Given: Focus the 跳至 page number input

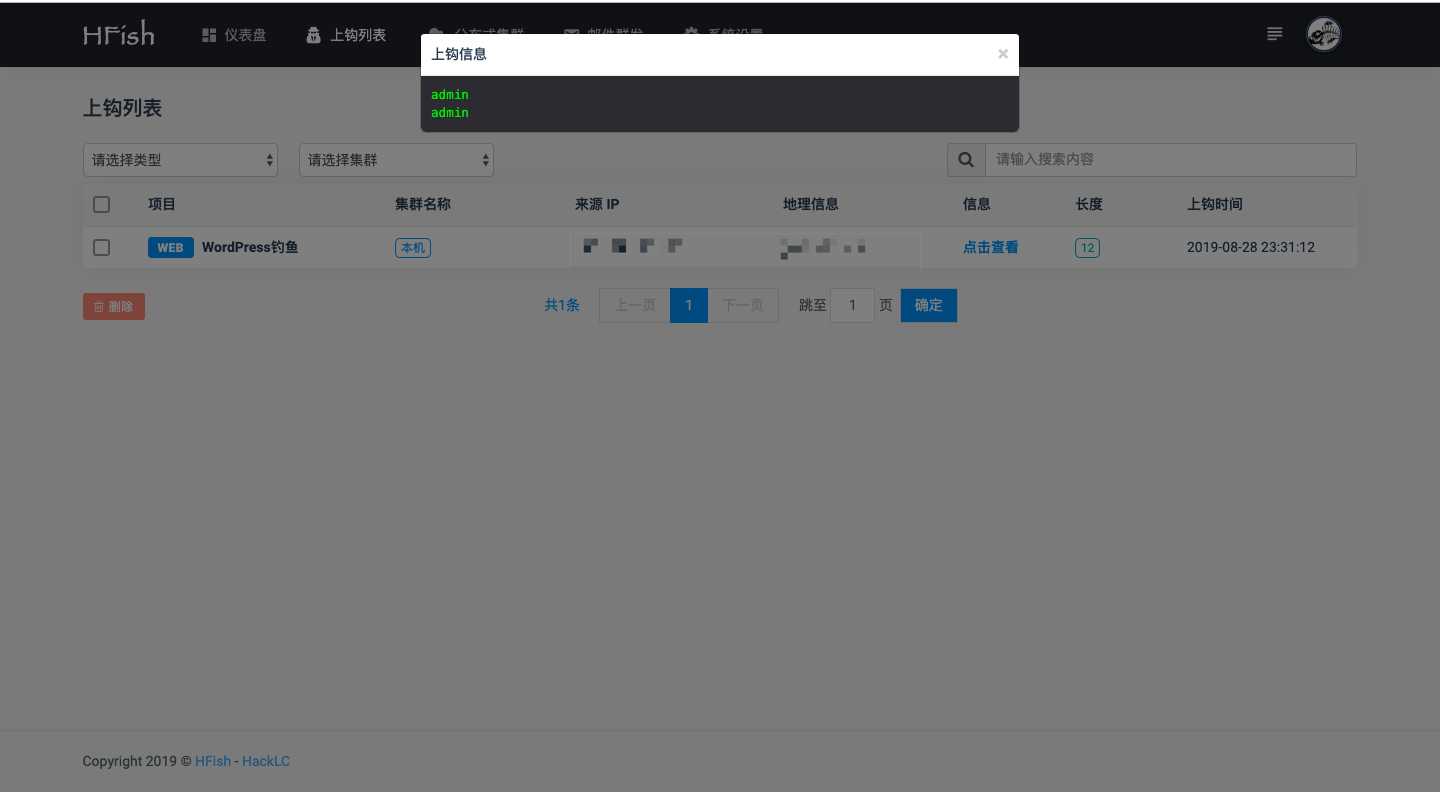Looking at the screenshot, I should (x=853, y=305).
